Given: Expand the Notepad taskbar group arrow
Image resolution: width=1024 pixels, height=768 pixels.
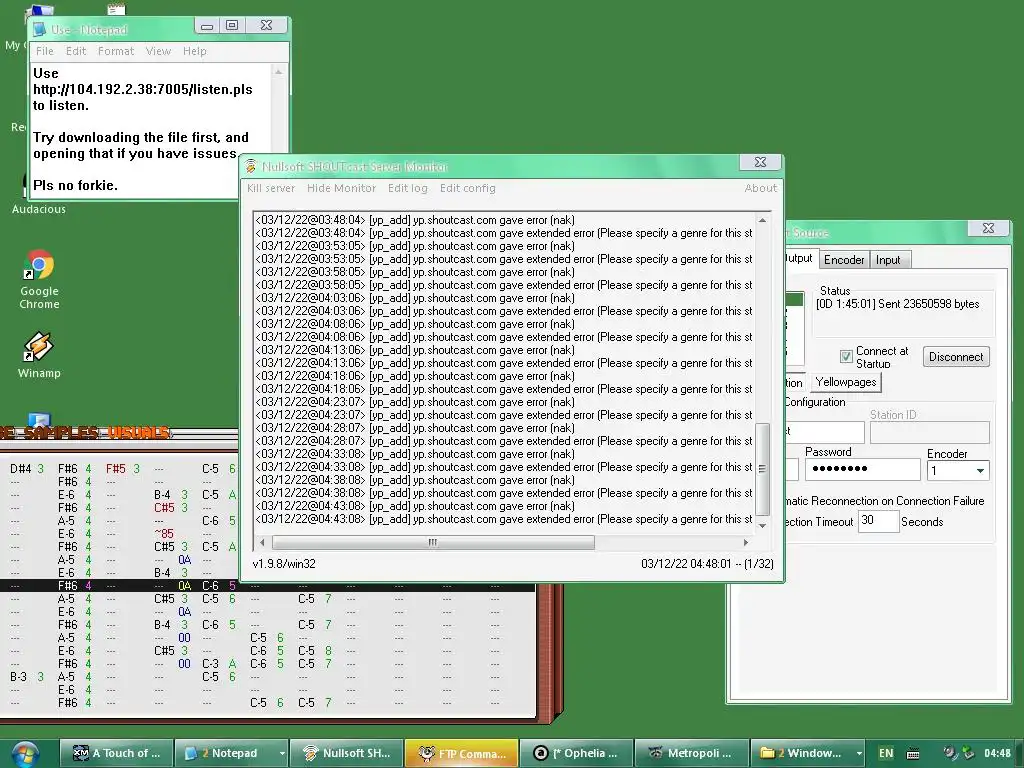Looking at the screenshot, I should [282, 753].
